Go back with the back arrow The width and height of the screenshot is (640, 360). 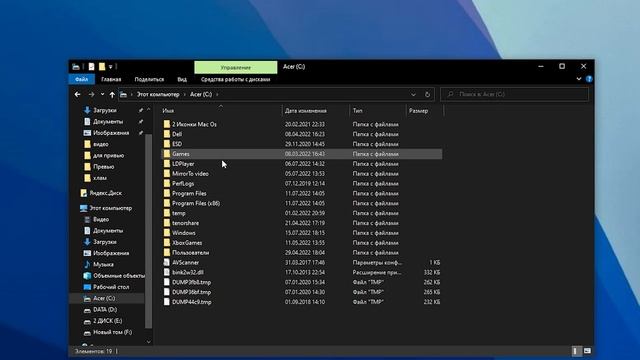(x=78, y=94)
